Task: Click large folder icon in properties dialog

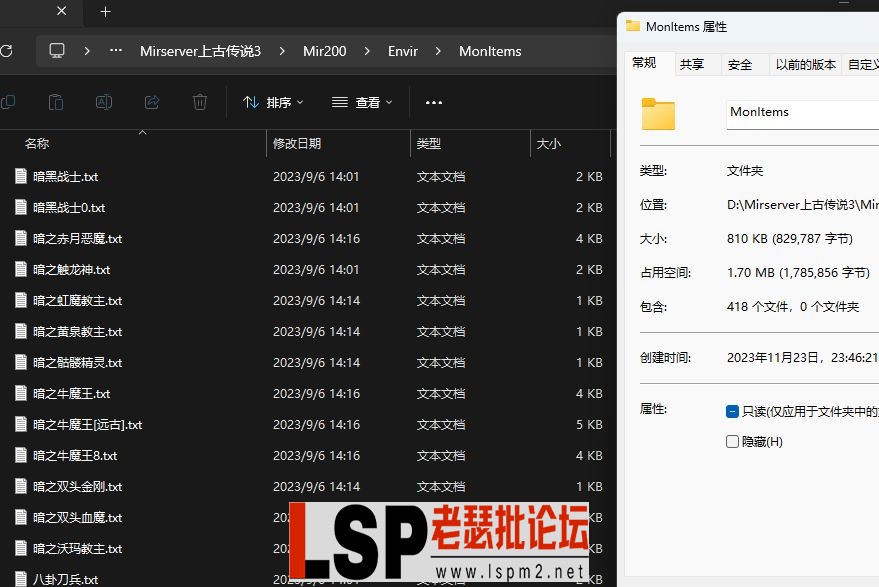Action: click(x=658, y=114)
